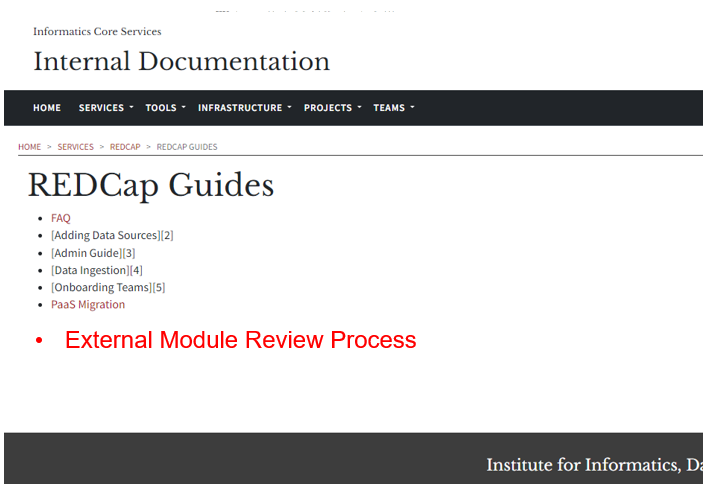Go to REDCap breadcrumb link
The height and width of the screenshot is (489, 708).
pos(125,147)
